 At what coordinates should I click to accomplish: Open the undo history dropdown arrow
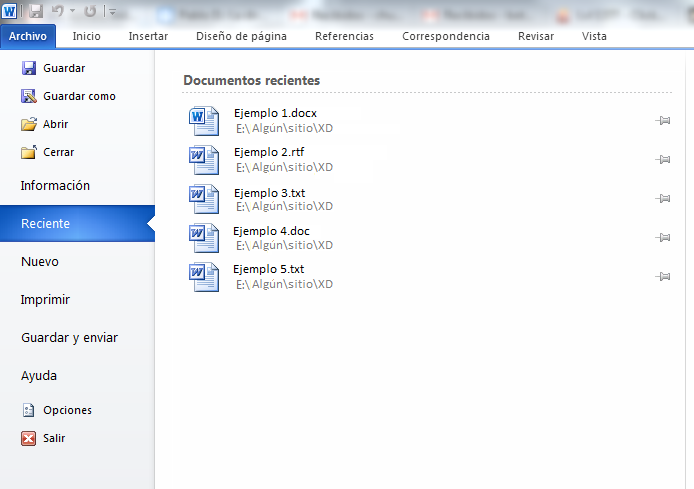coord(72,12)
